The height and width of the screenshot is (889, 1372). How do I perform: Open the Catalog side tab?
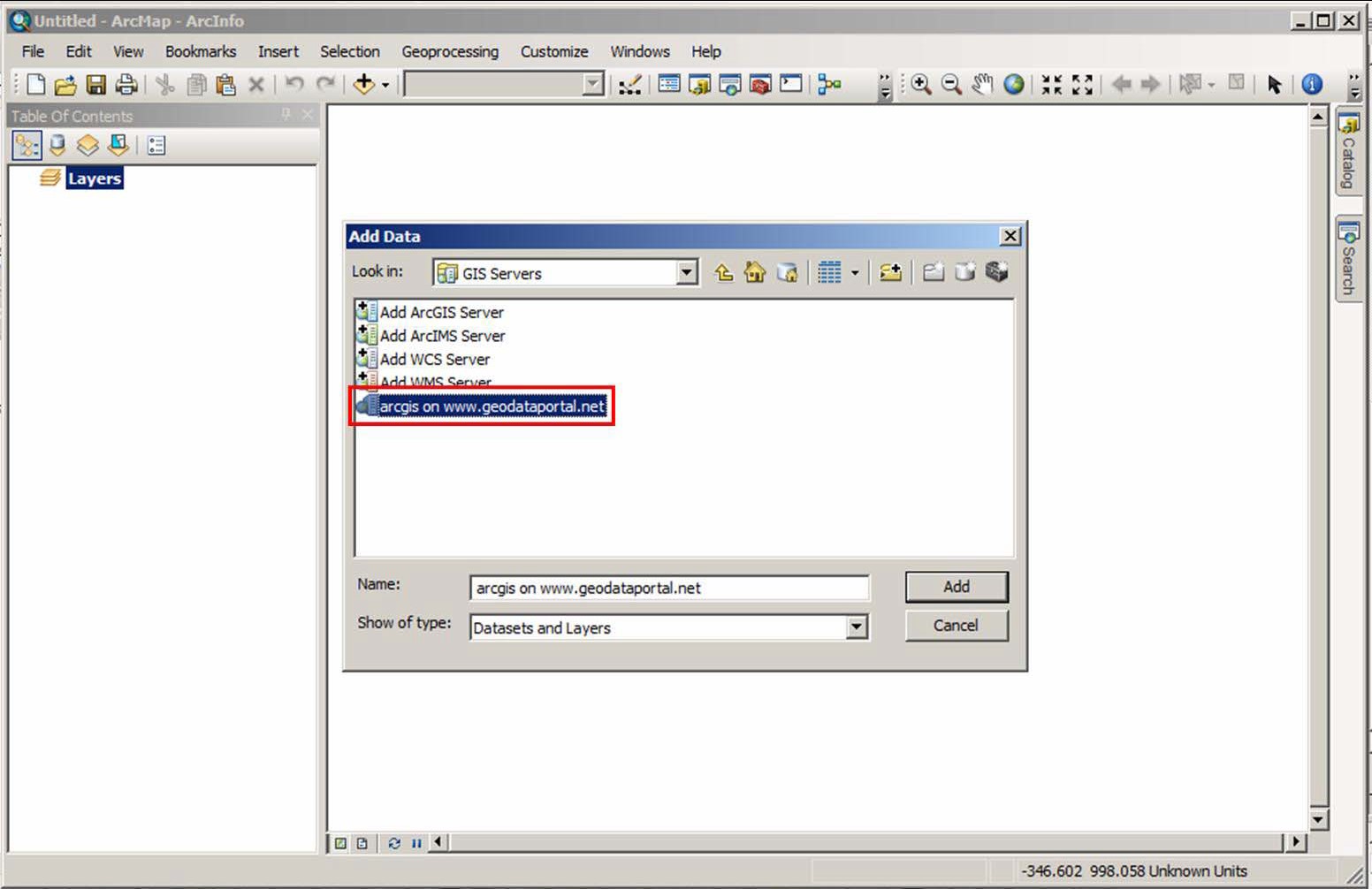tap(1348, 152)
